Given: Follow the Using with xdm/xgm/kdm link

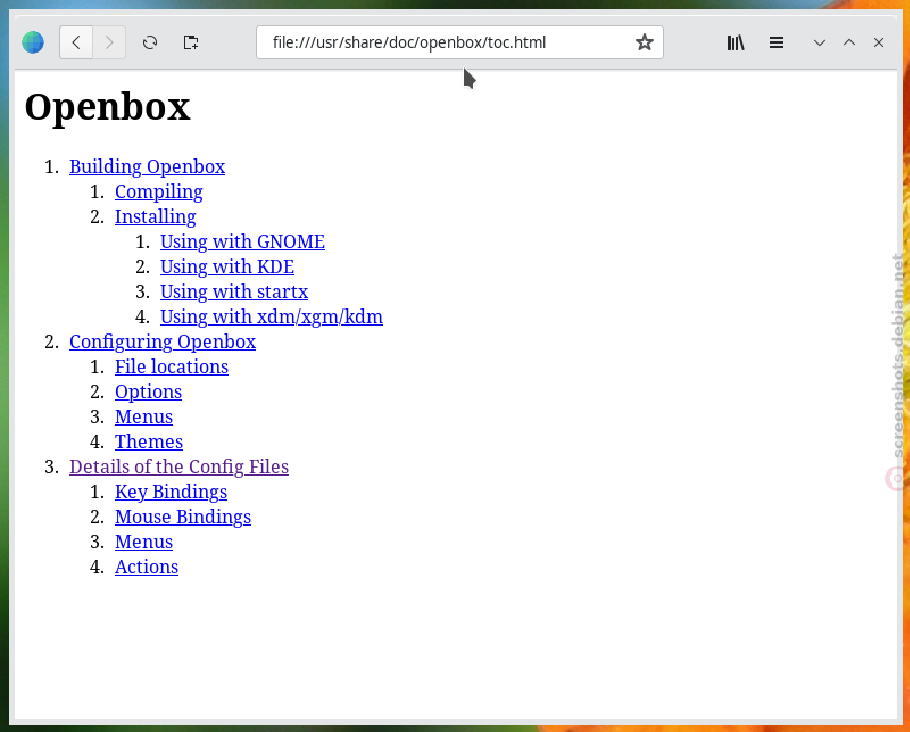Looking at the screenshot, I should (272, 316).
